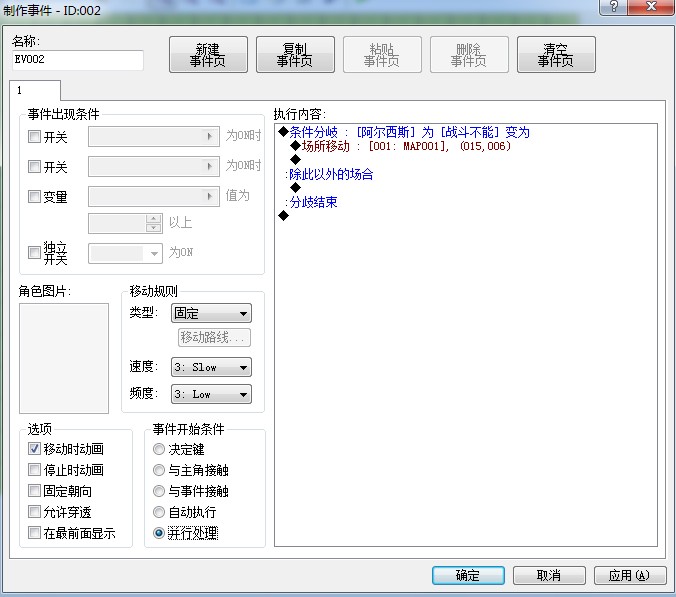Image resolution: width=676 pixels, height=597 pixels.
Task: Click the help question mark icon
Action: 613,6
